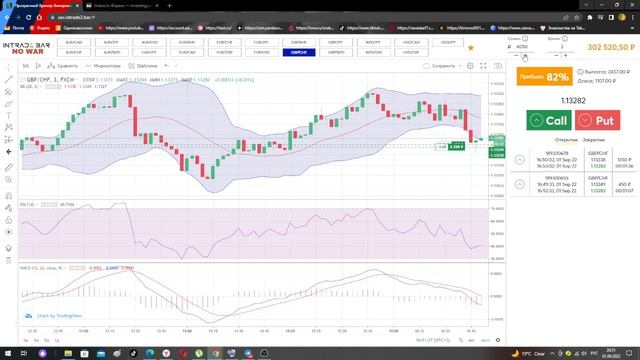Increase trade amount with the plus button
Image resolution: width=640 pixels, height=360 pixels.
point(526,56)
